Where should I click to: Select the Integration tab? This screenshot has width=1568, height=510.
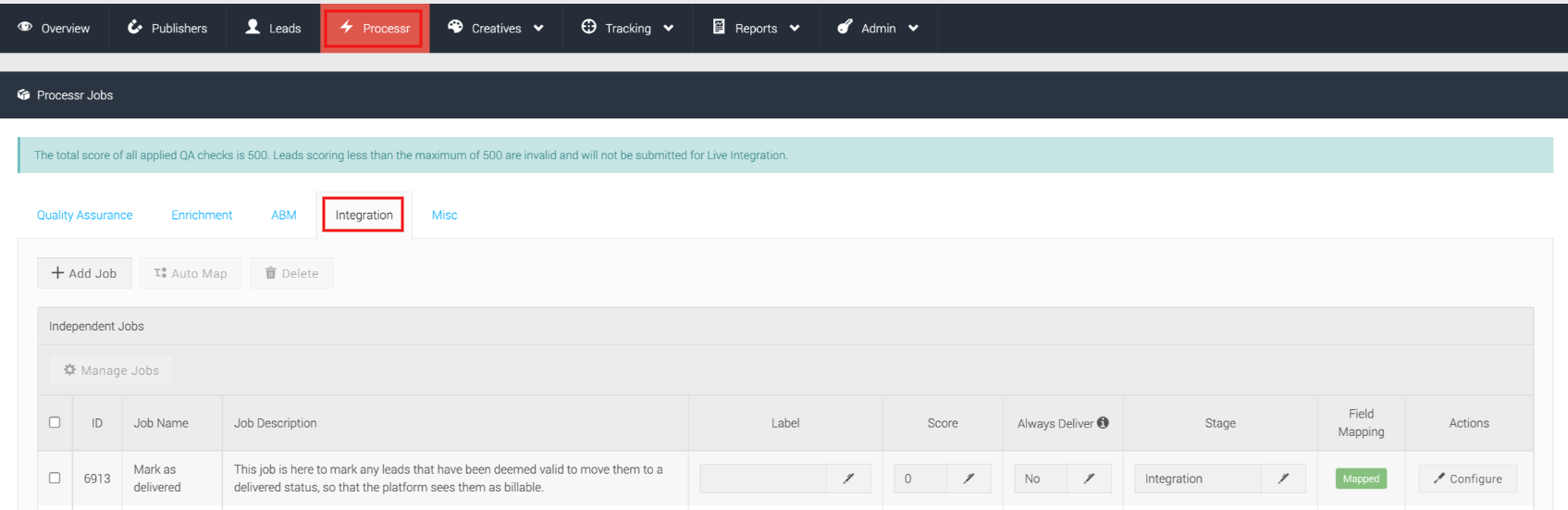[364, 215]
